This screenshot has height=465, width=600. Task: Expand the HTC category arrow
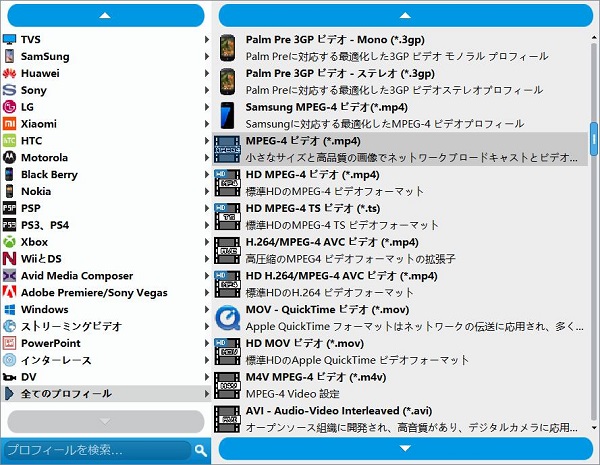click(x=206, y=141)
